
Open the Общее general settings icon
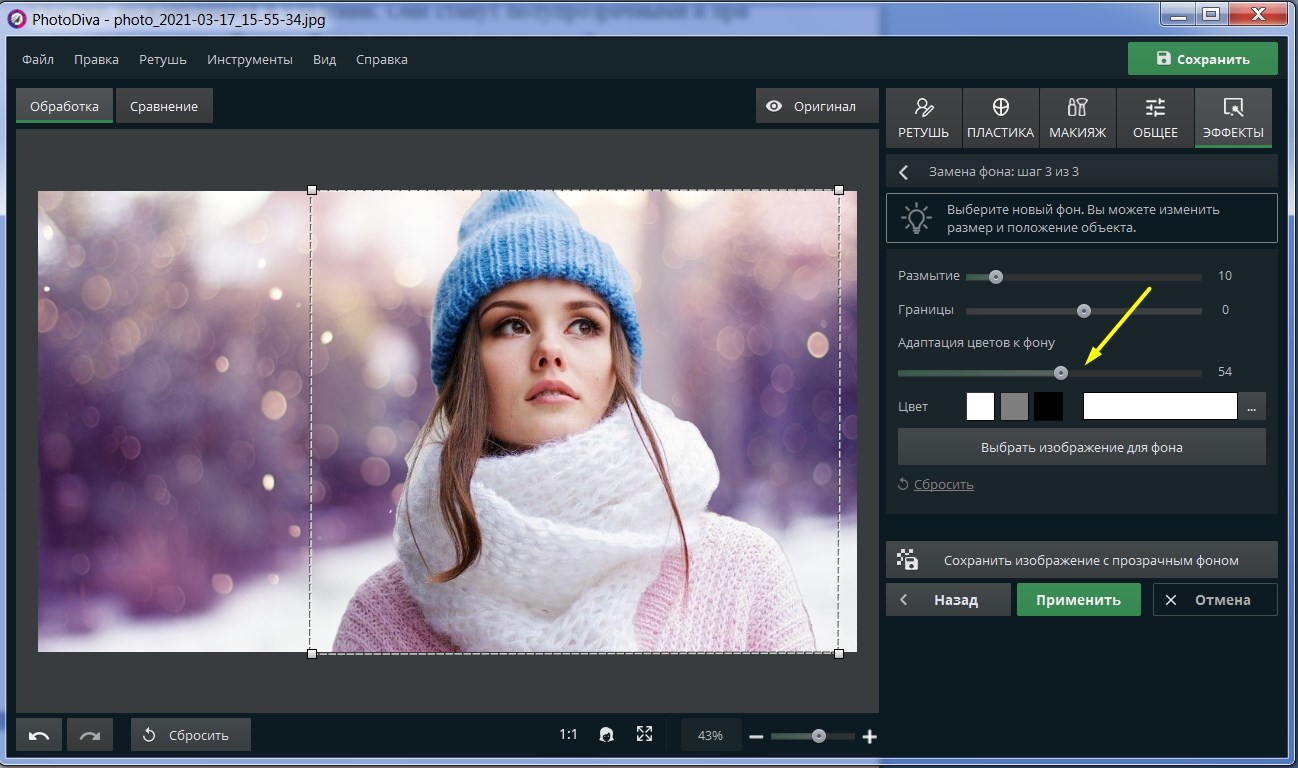coord(1155,117)
